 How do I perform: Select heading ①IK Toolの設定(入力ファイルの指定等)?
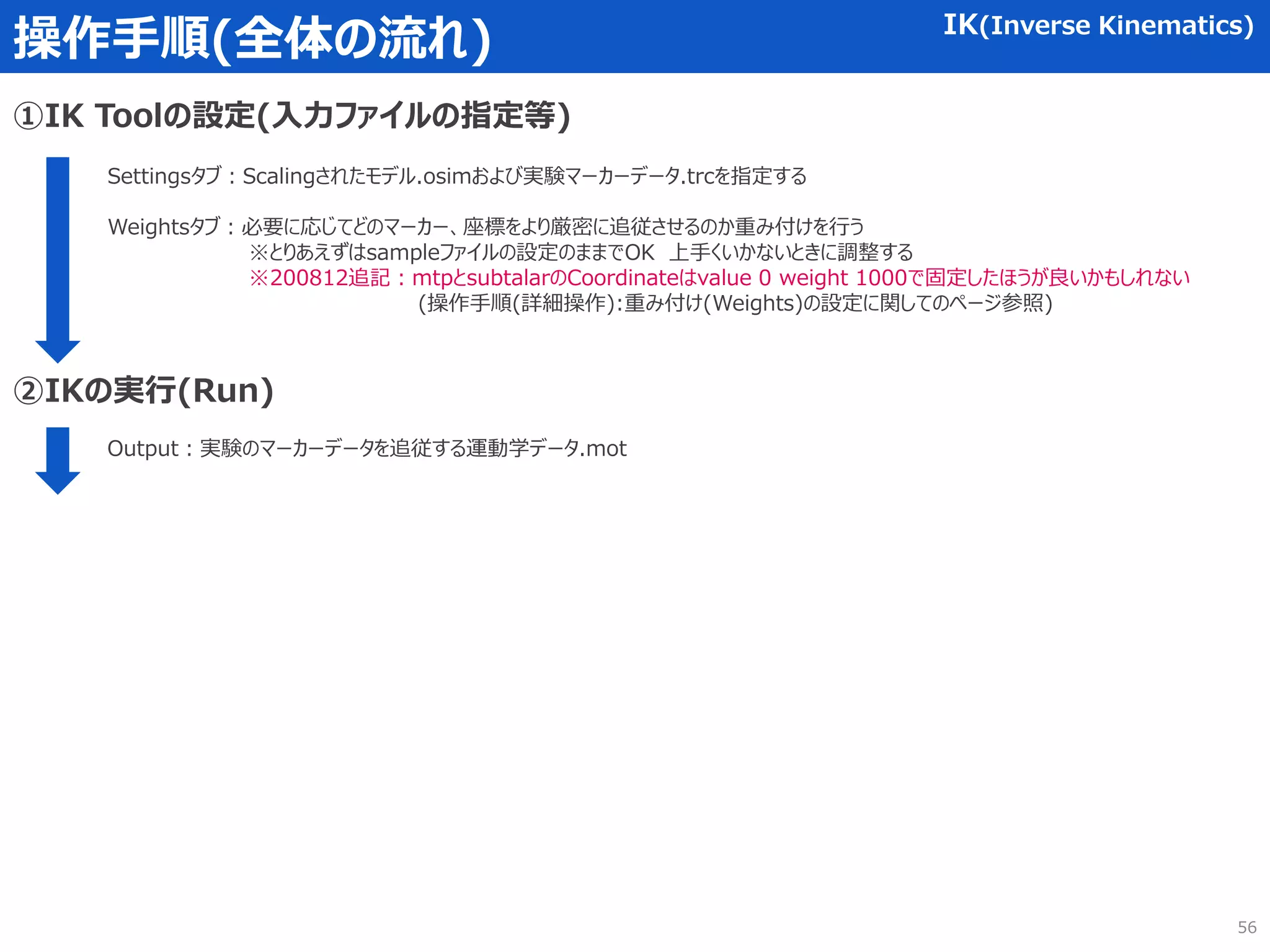[291, 116]
